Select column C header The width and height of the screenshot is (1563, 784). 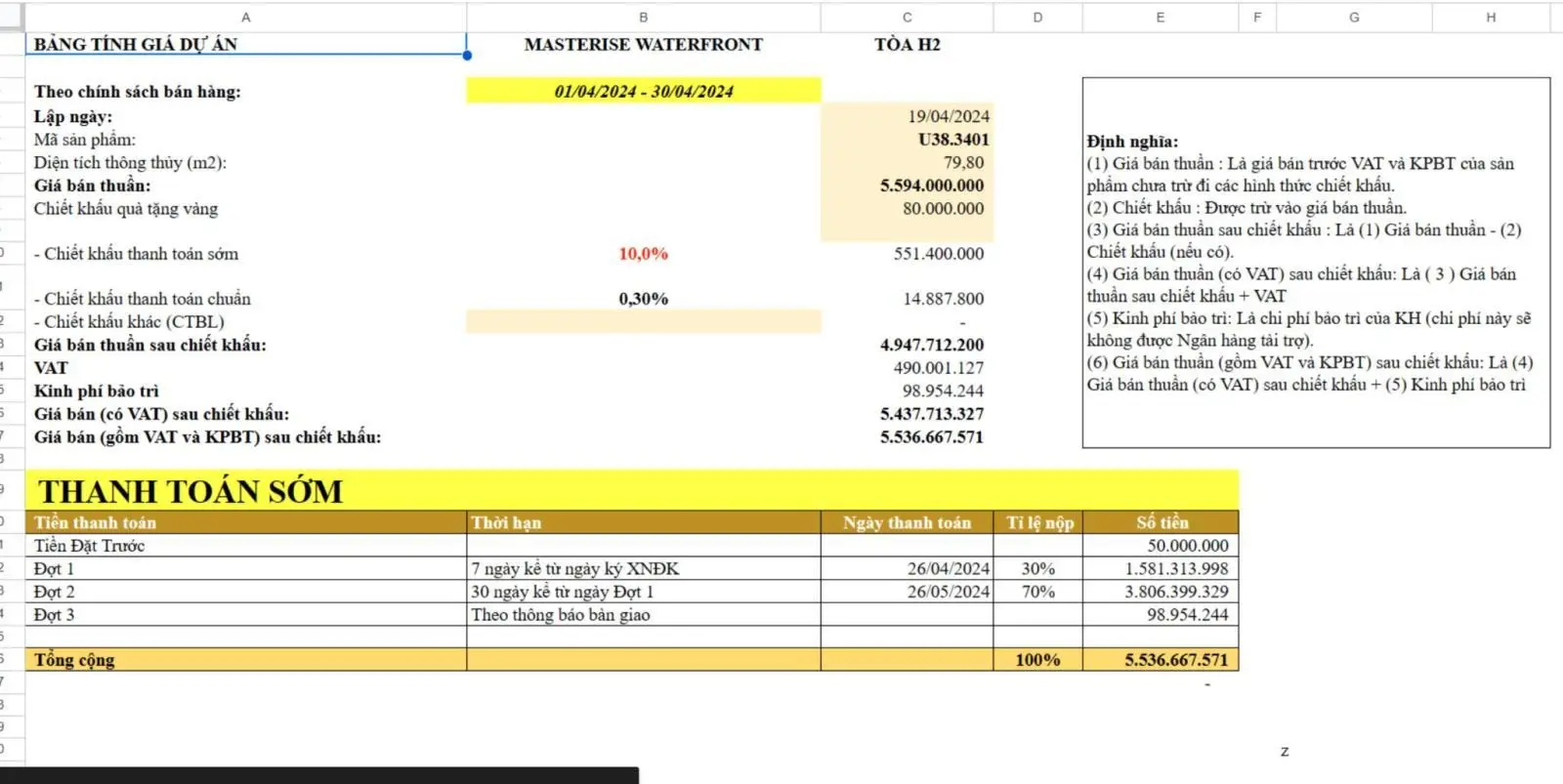coord(908,18)
